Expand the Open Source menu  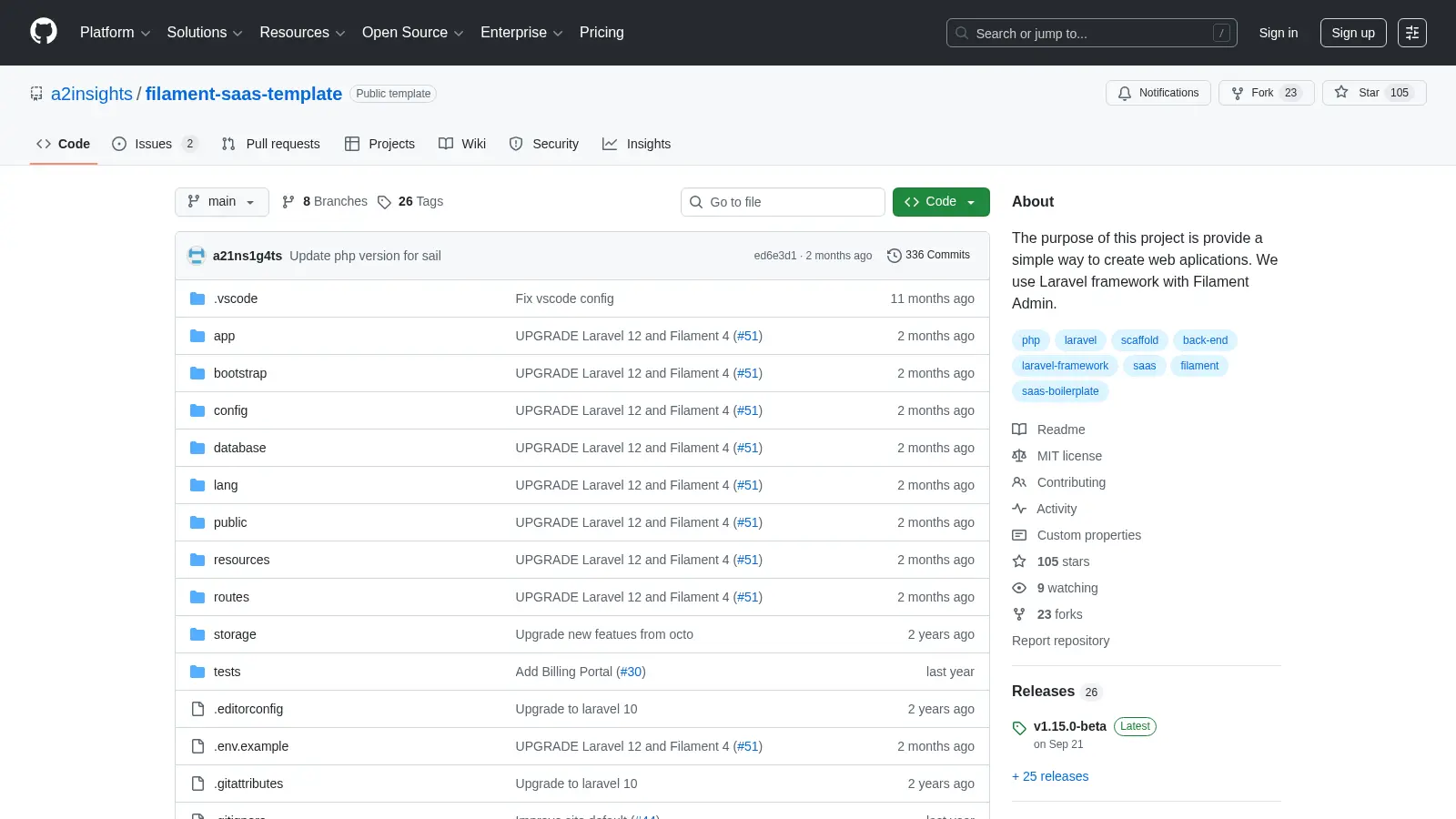click(x=413, y=33)
